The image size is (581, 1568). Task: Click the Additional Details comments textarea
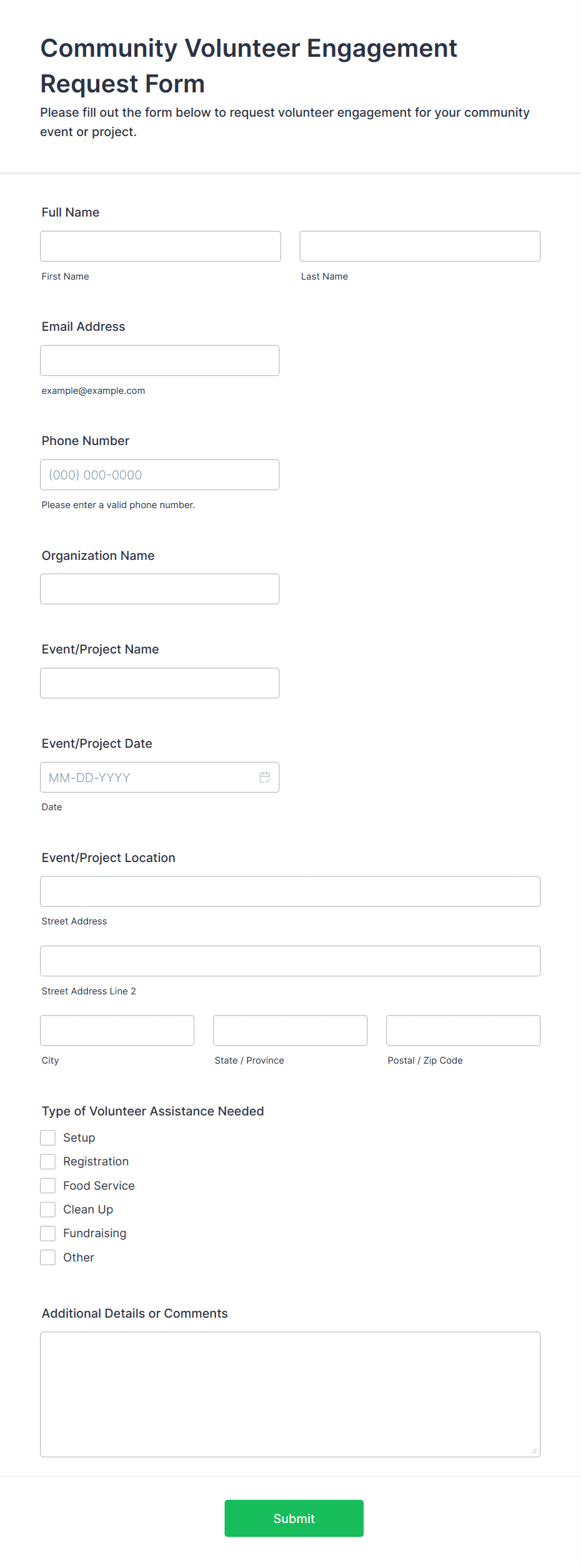pyautogui.click(x=290, y=1392)
